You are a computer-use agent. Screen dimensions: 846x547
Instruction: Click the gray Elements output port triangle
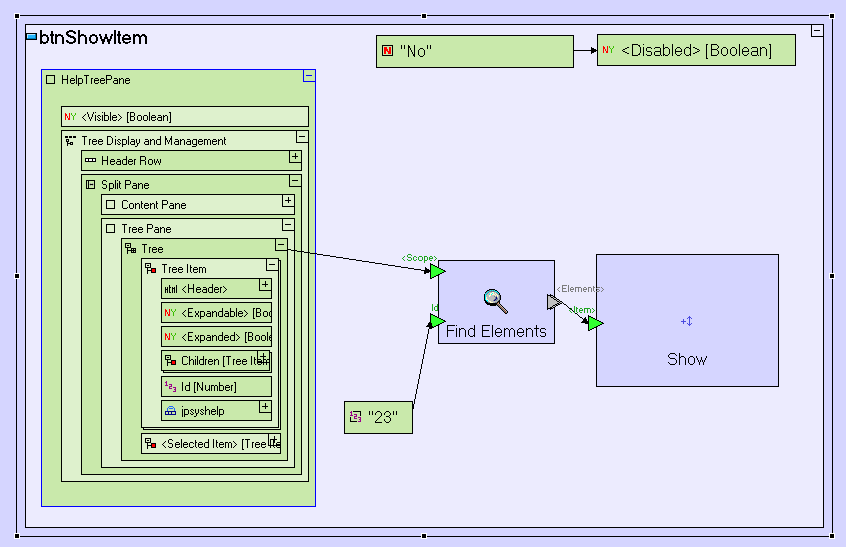click(x=554, y=302)
